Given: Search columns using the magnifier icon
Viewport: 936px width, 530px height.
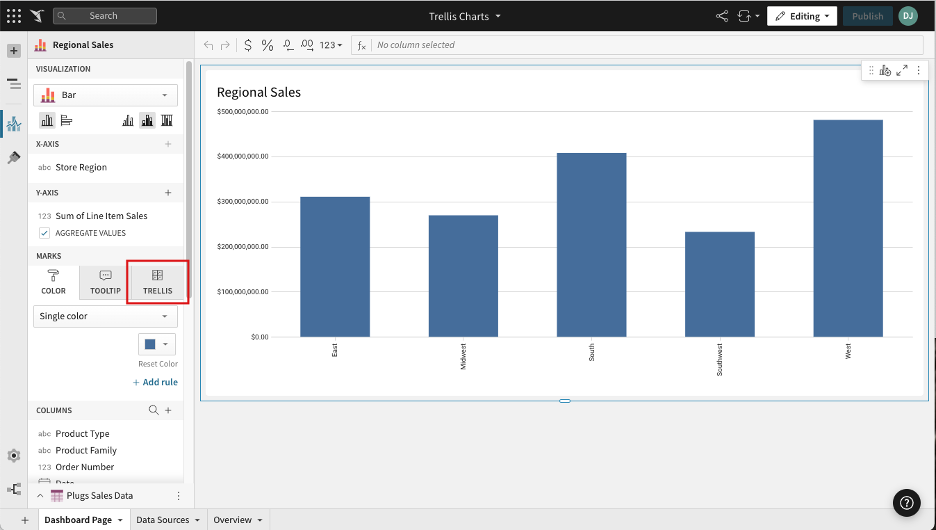Looking at the screenshot, I should (x=153, y=410).
